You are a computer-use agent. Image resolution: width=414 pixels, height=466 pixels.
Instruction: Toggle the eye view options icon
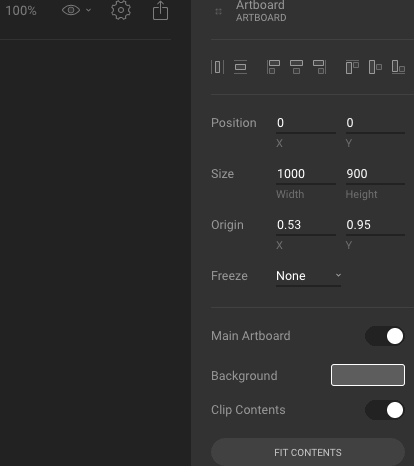71,10
